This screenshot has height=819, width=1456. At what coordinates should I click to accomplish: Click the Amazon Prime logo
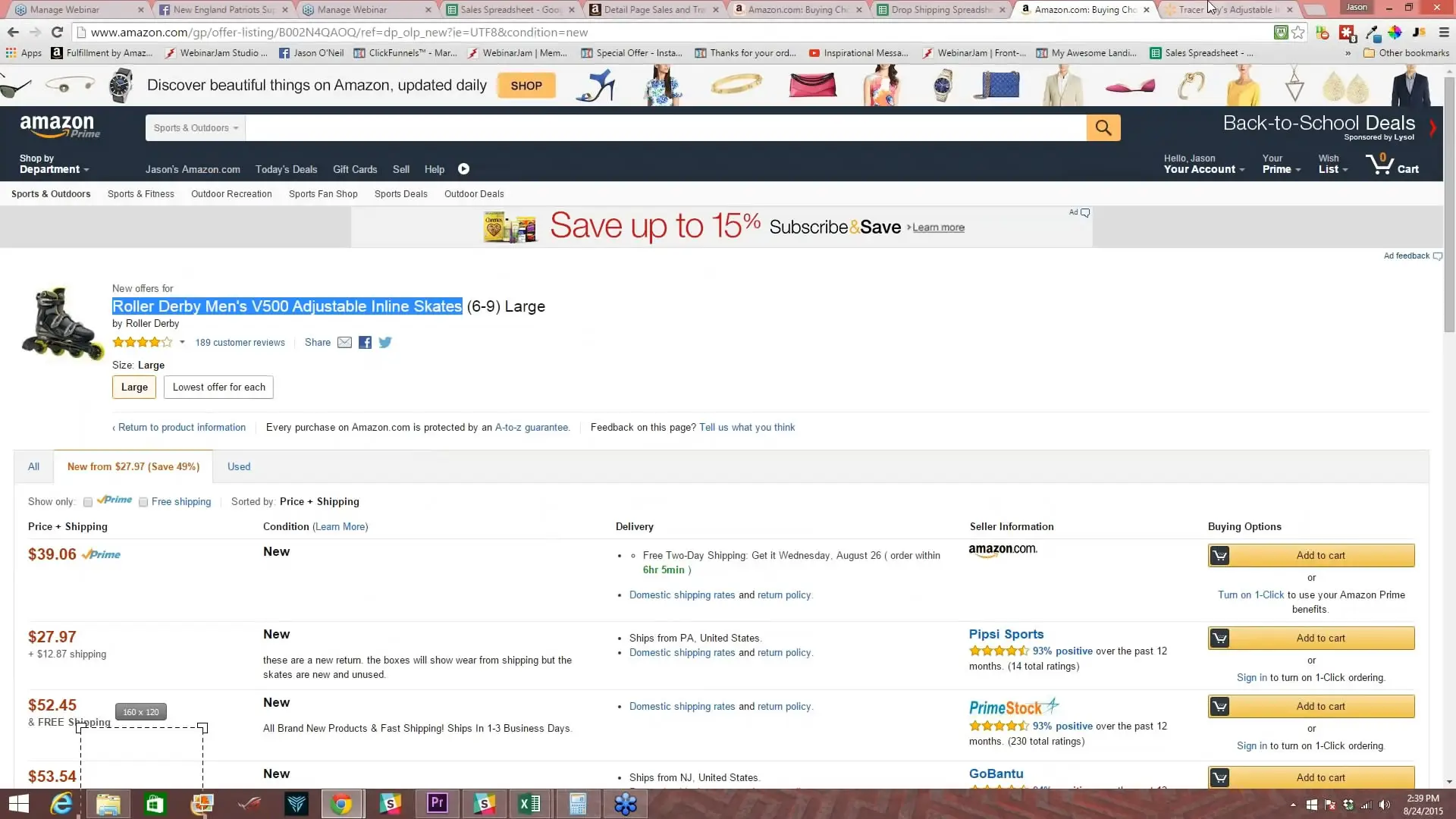59,127
